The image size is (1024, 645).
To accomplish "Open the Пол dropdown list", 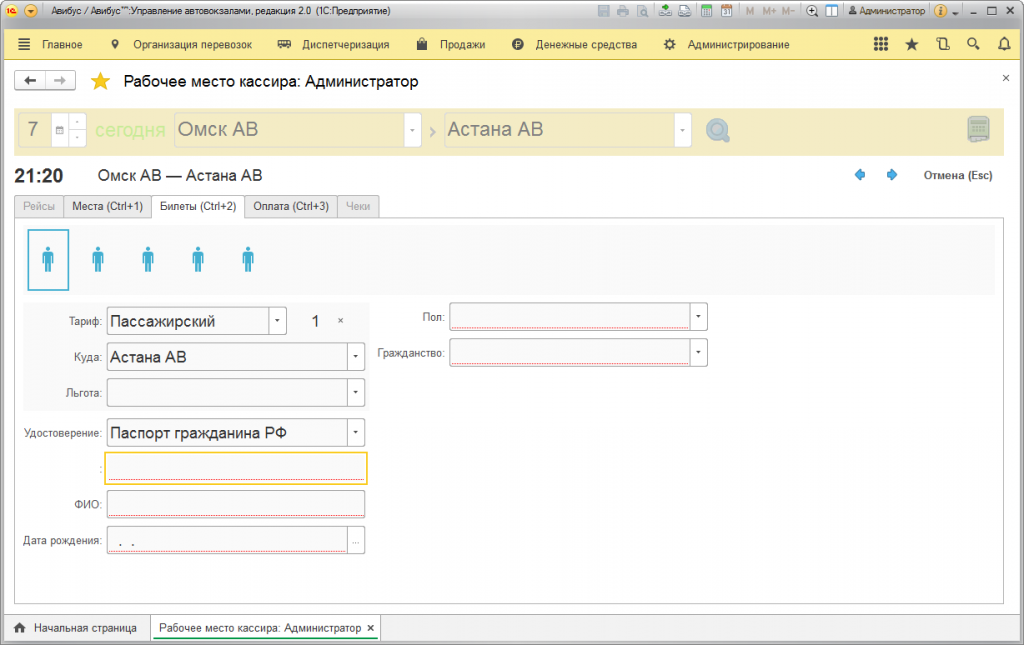I will pyautogui.click(x=699, y=317).
